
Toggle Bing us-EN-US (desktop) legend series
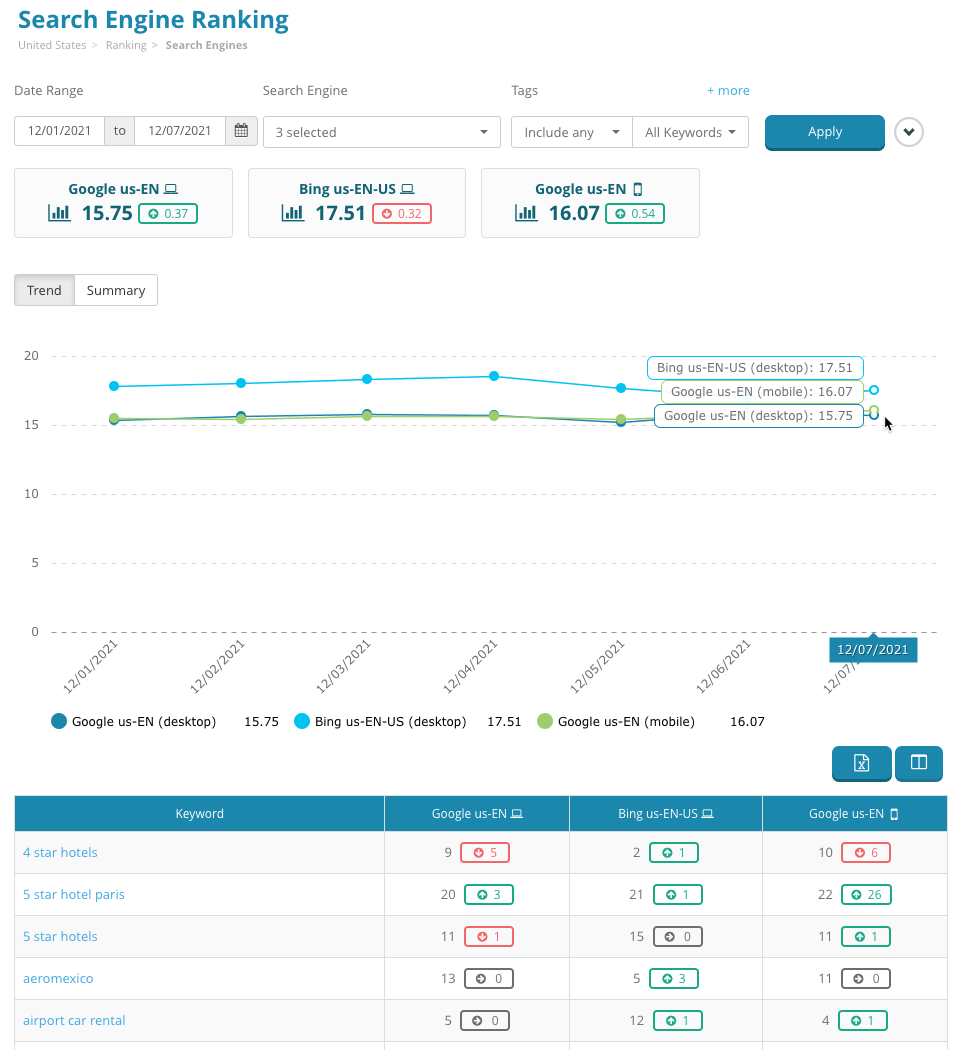[380, 721]
